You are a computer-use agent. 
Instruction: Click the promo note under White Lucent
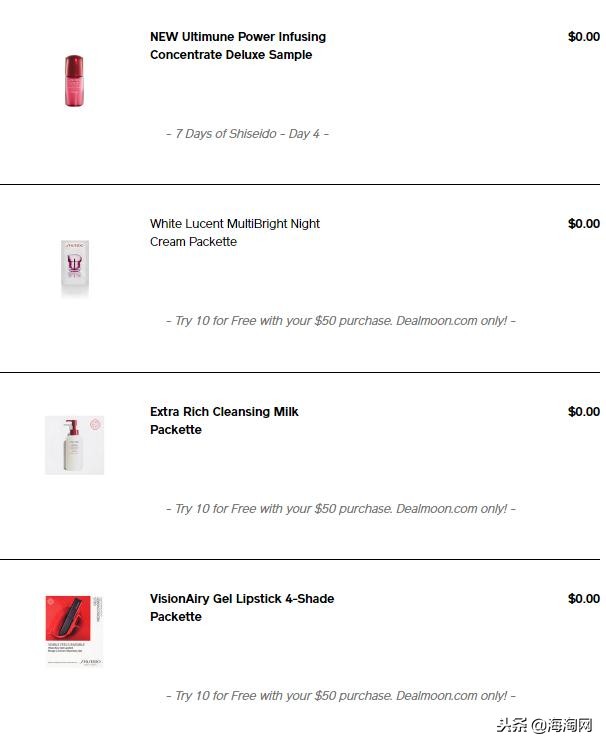click(340, 321)
